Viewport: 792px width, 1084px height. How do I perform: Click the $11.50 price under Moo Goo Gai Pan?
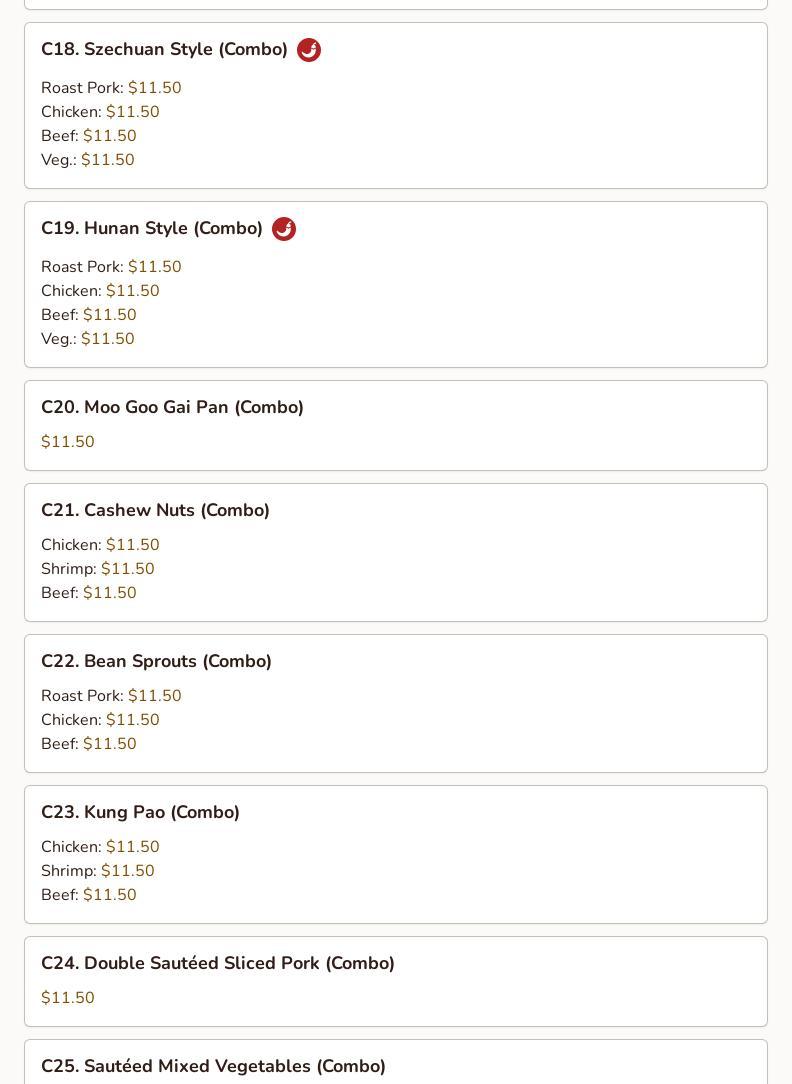click(68, 442)
